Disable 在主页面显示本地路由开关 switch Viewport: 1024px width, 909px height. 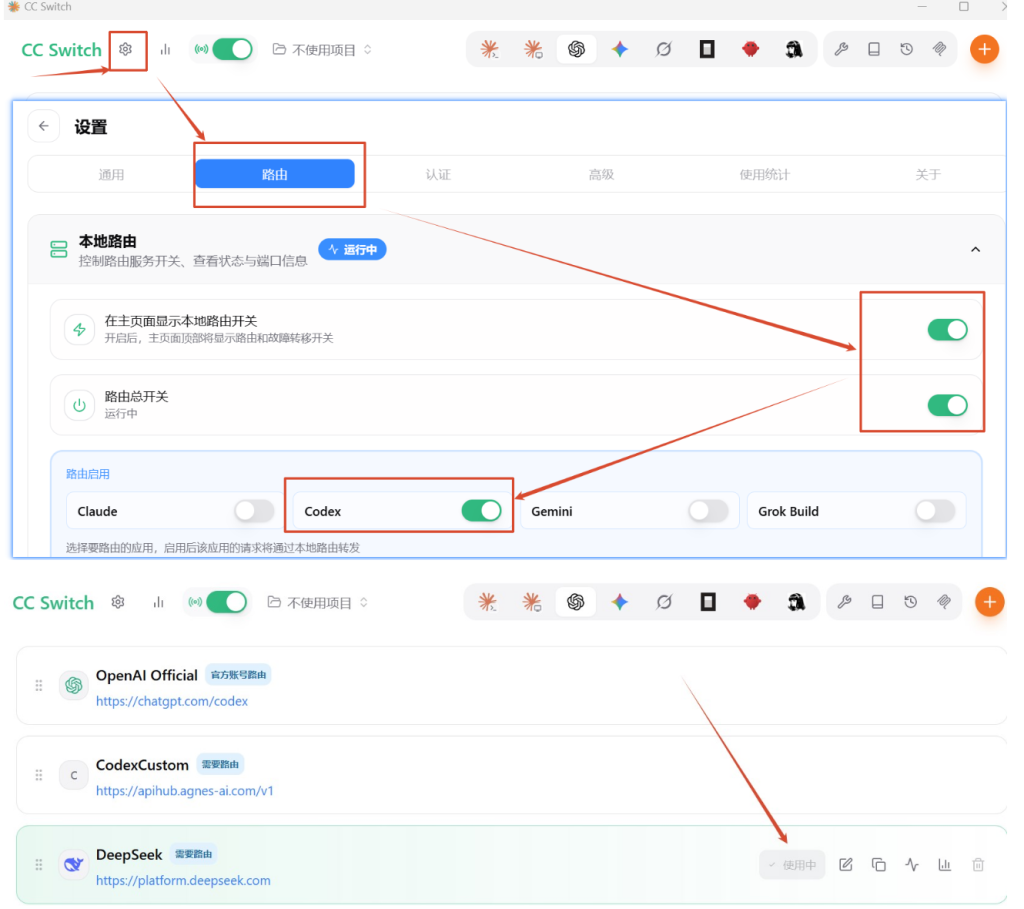click(948, 330)
